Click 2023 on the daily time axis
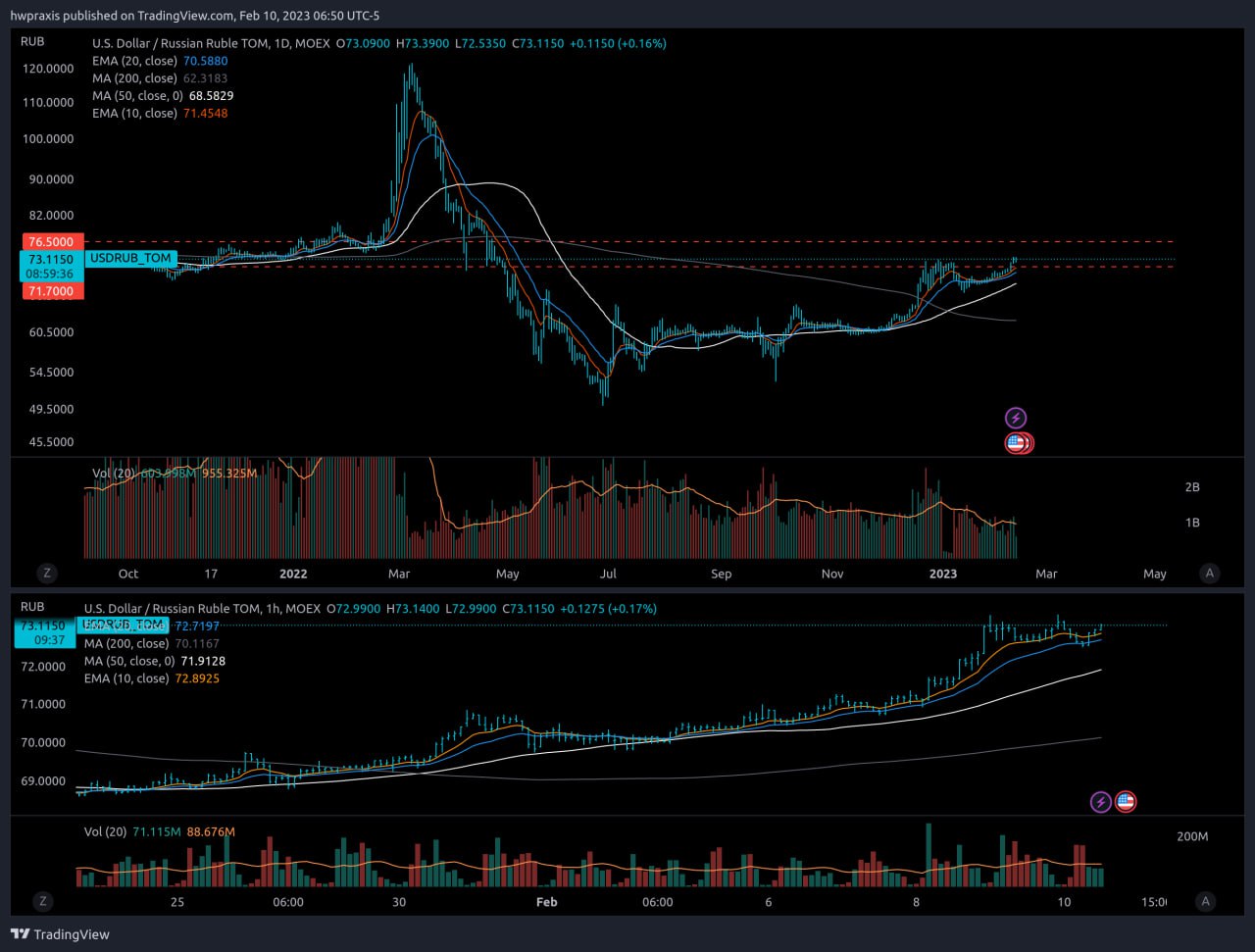 tap(943, 574)
